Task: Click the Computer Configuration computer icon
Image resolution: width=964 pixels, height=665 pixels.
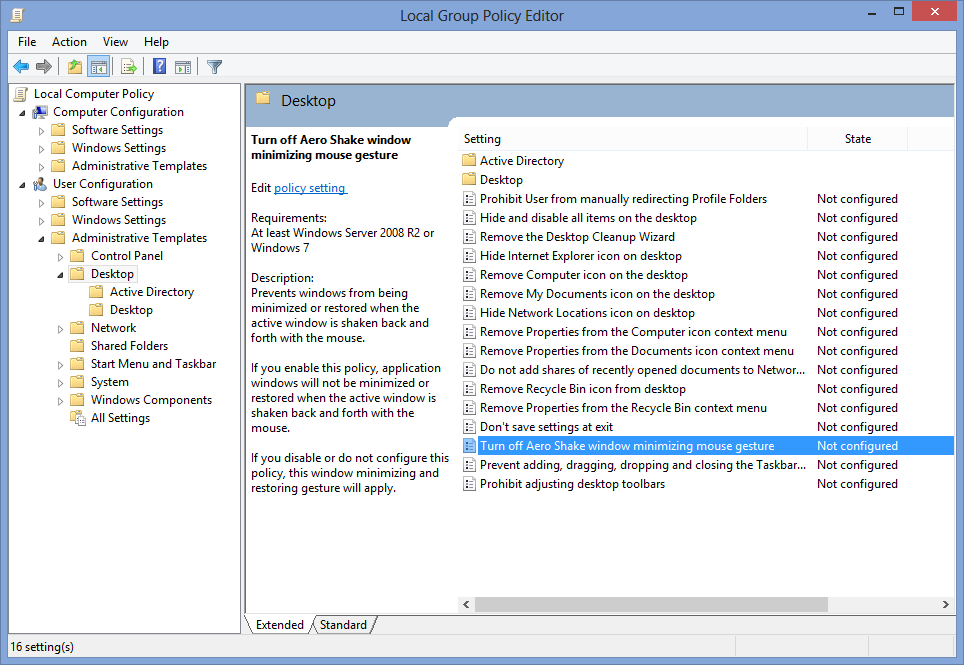Action: point(40,112)
